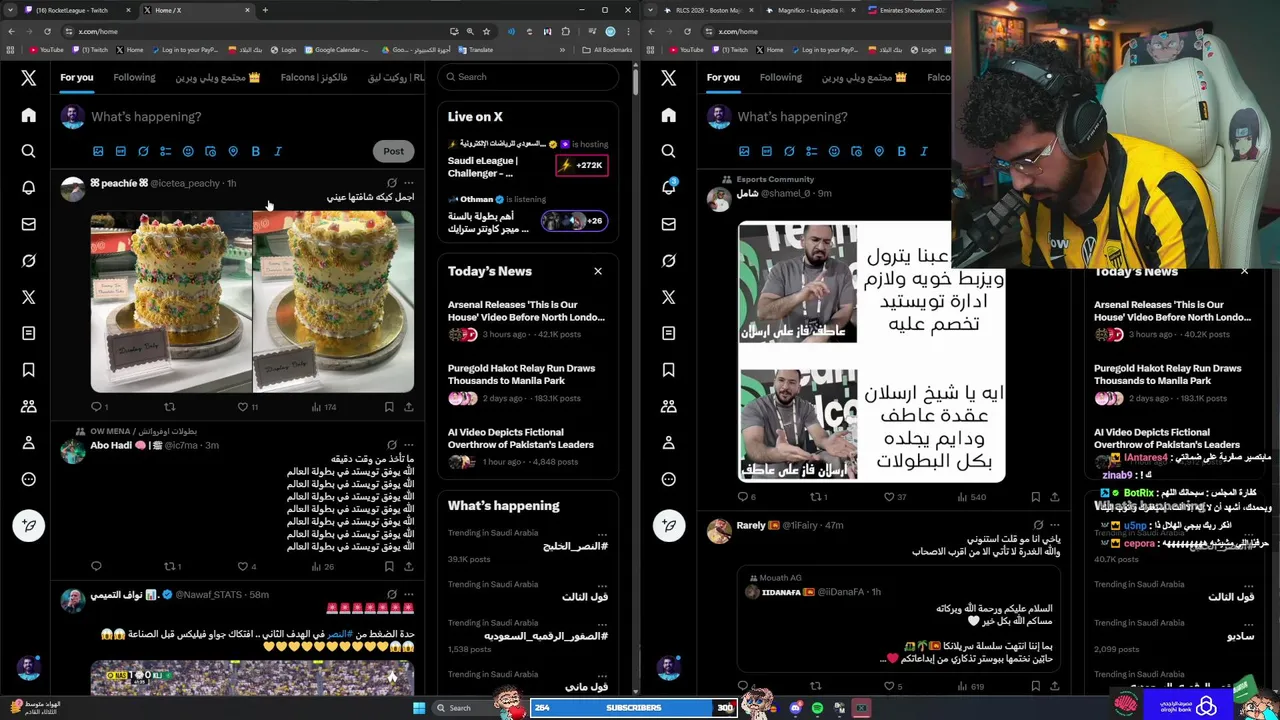Viewport: 1280px width, 720px height.
Task: Switch to Following tab in left window
Action: point(134,77)
